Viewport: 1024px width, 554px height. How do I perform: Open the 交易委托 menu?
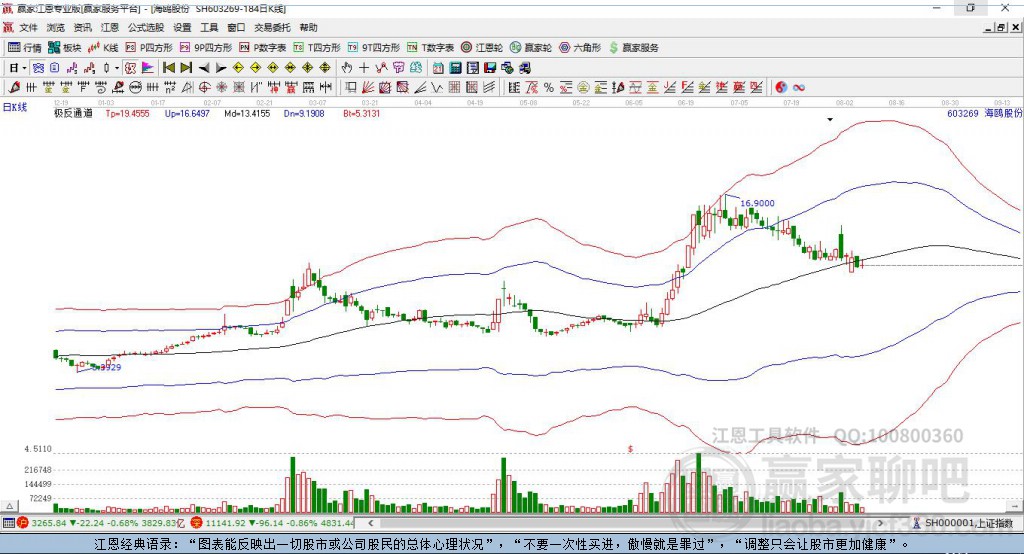pyautogui.click(x=272, y=27)
